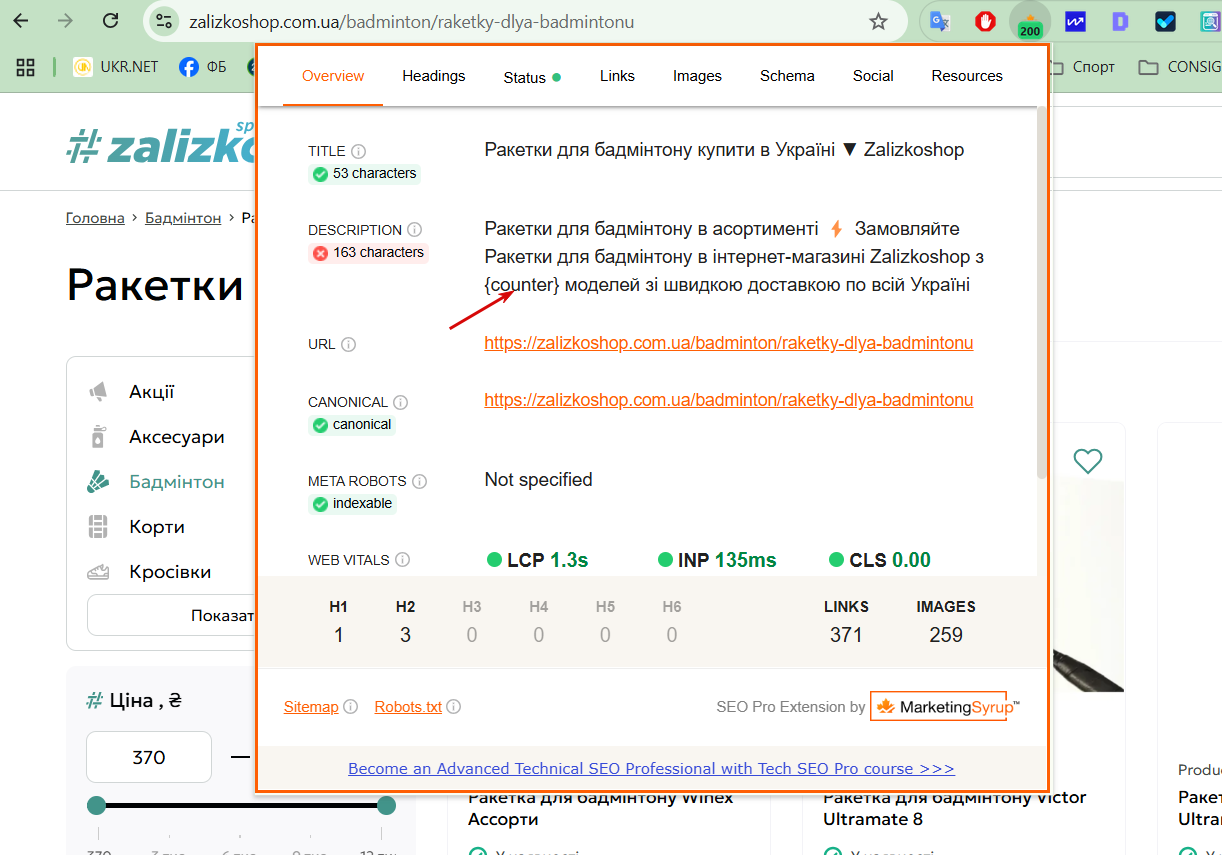
Task: Open ФБ Facebook bookmark
Action: click(x=203, y=67)
